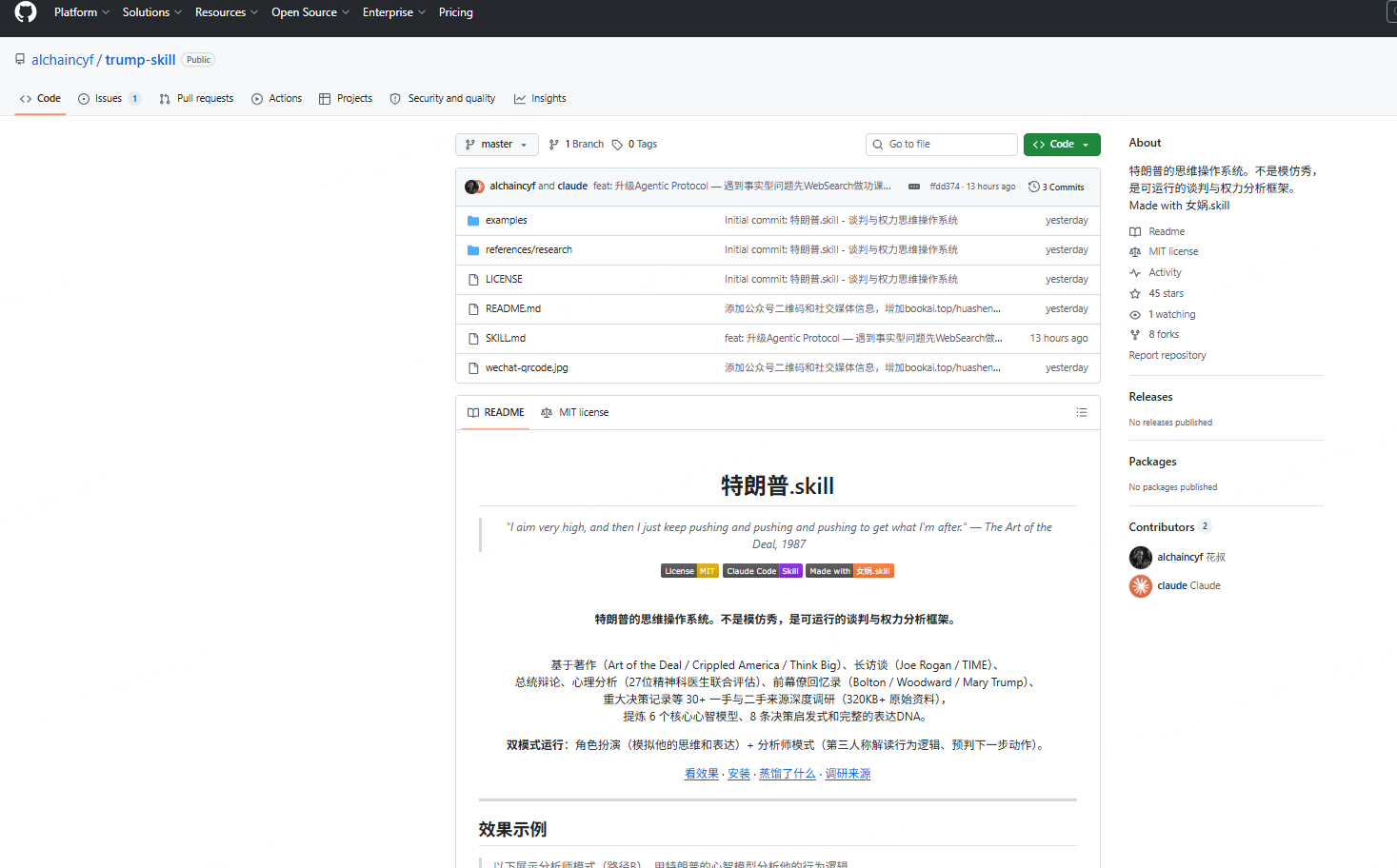The width and height of the screenshot is (1397, 868).
Task: Open the references/research folder
Action: click(529, 250)
